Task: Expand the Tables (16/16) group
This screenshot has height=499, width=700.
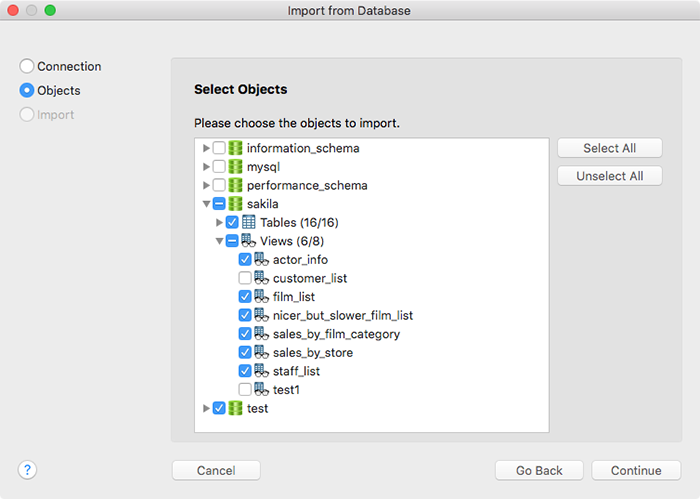Action: coord(219,222)
